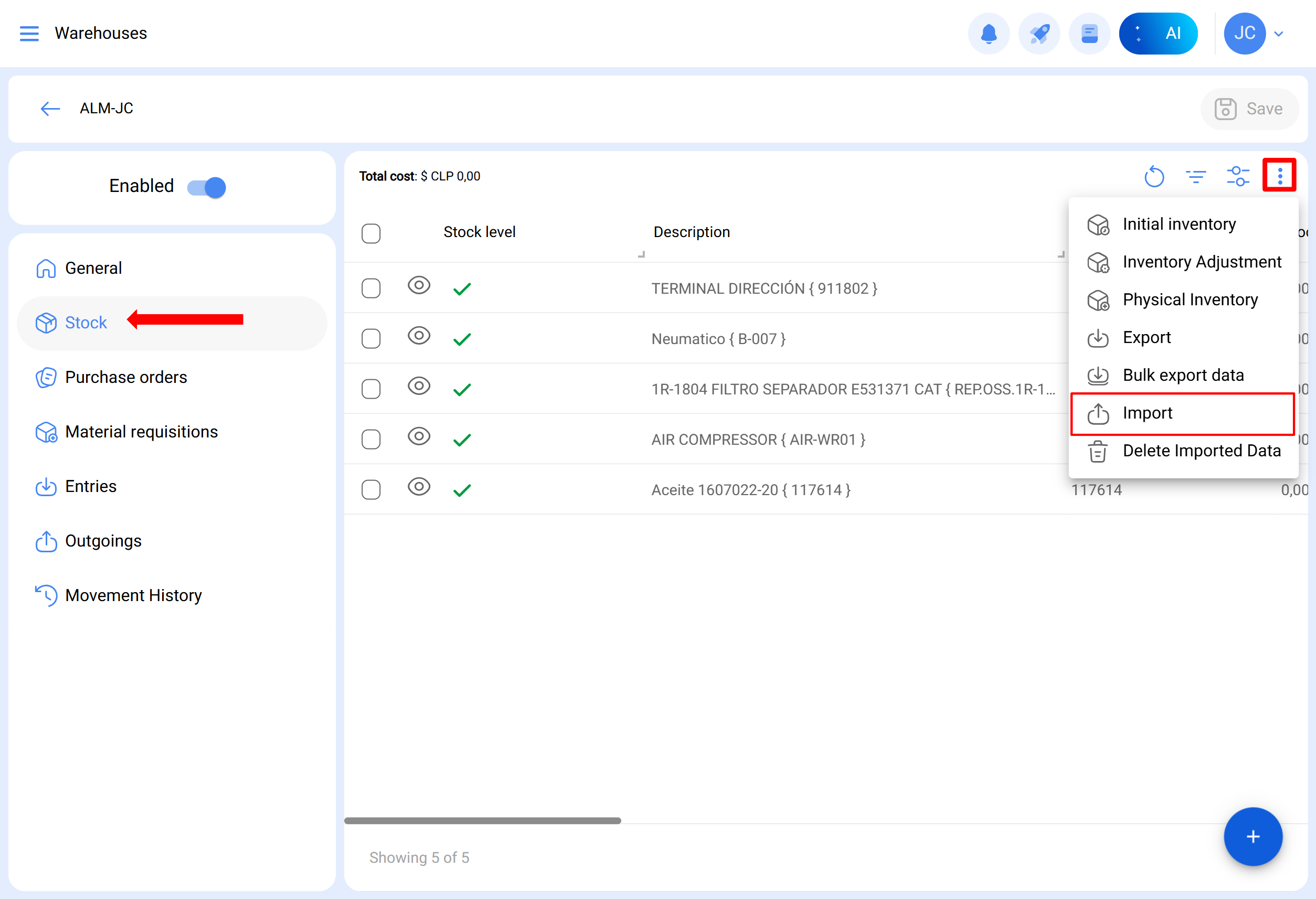Open the hamburger navigation menu
This screenshot has width=1316, height=899.
(29, 34)
